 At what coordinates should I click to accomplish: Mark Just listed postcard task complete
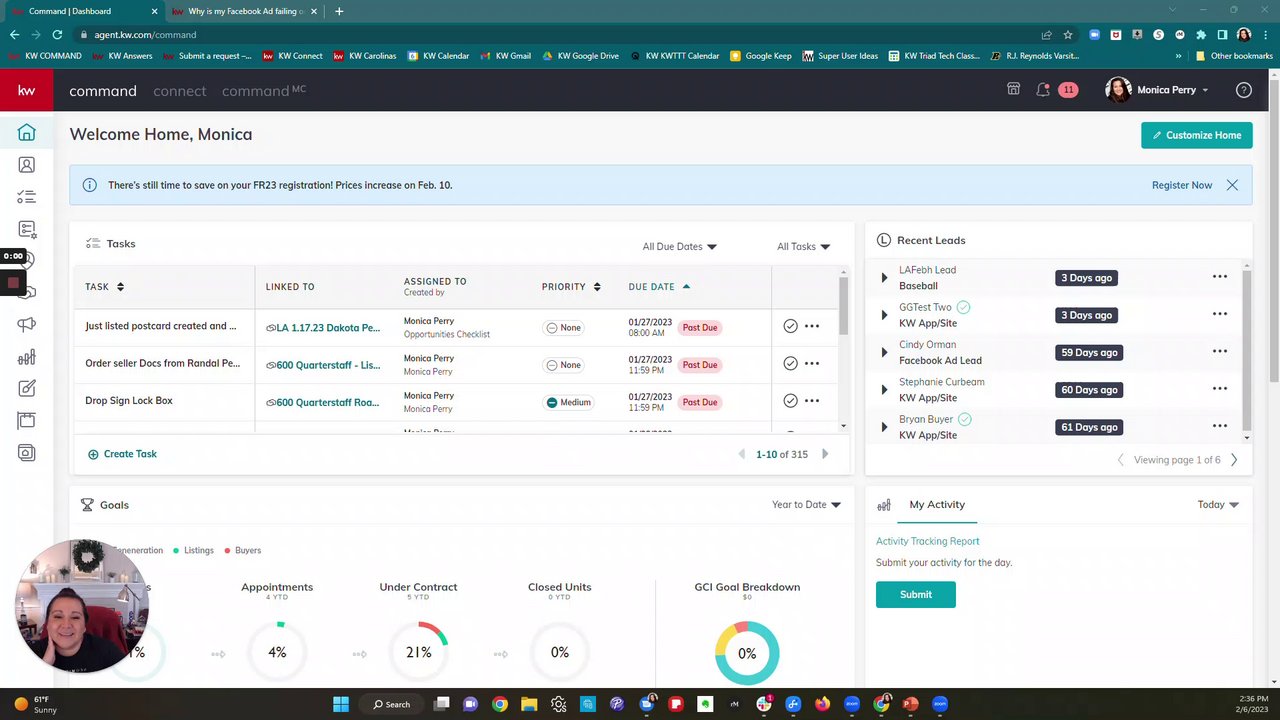790,326
